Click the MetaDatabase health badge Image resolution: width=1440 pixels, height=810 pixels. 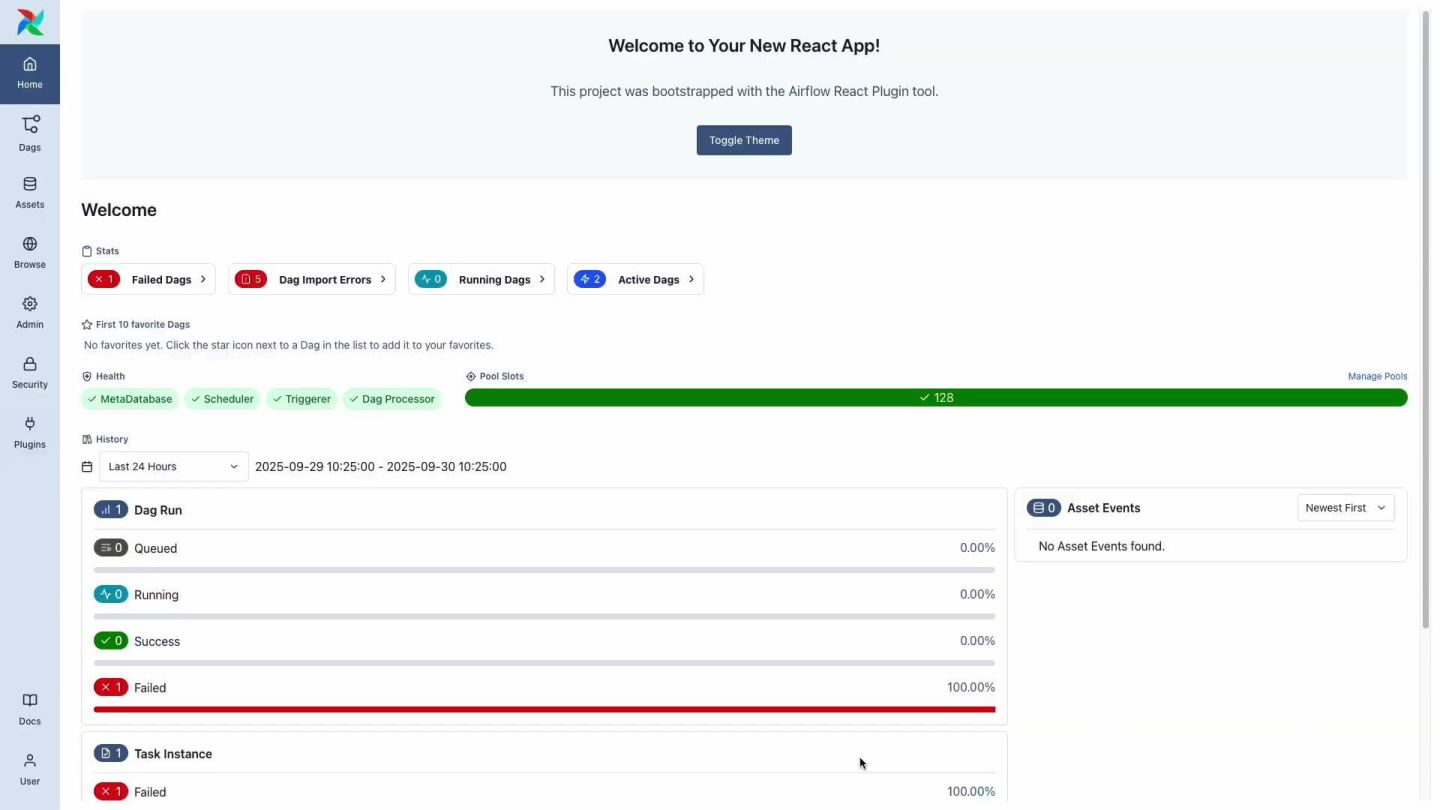pyautogui.click(x=130, y=399)
